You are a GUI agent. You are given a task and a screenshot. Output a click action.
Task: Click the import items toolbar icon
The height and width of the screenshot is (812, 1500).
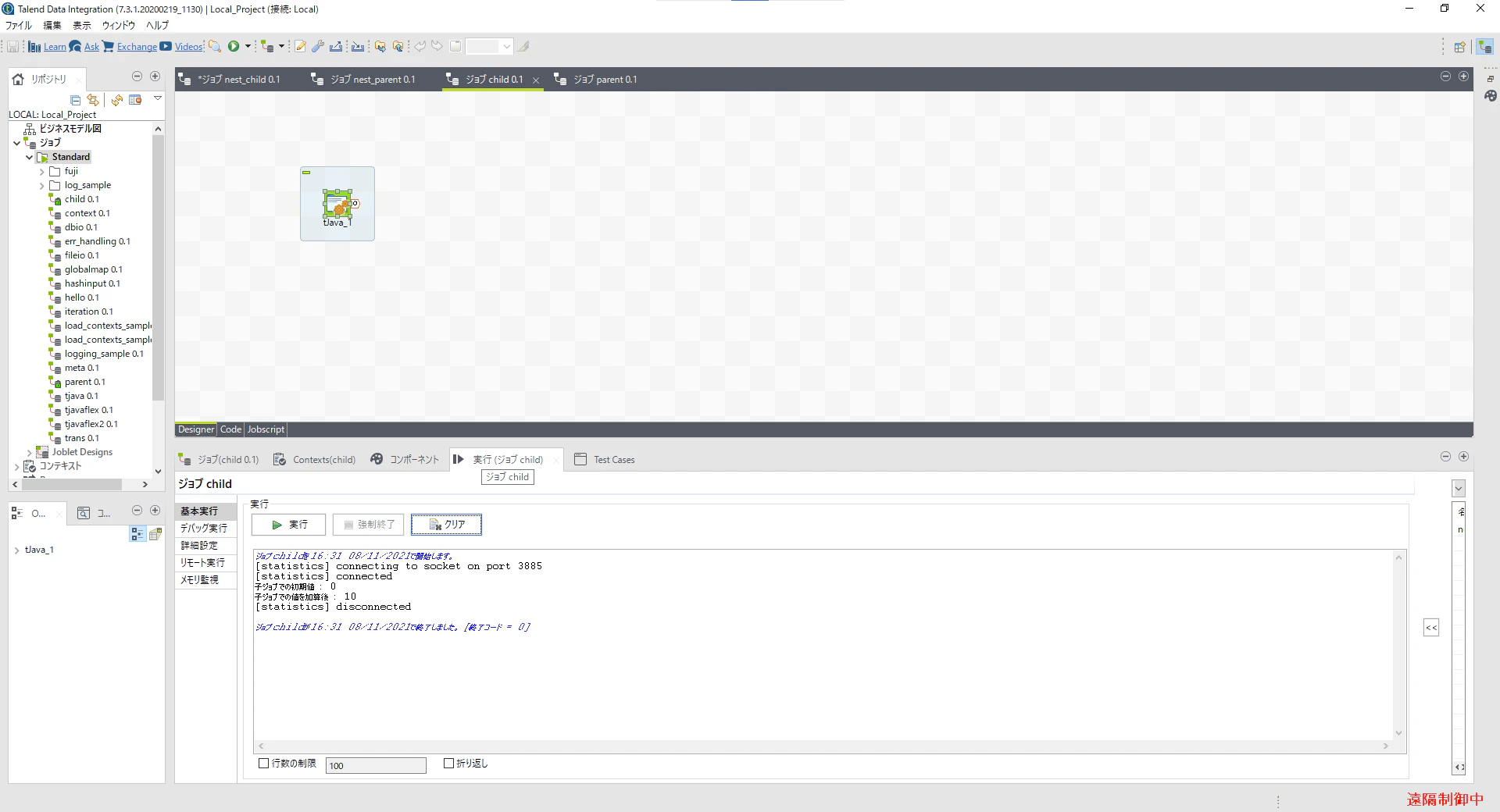point(358,46)
